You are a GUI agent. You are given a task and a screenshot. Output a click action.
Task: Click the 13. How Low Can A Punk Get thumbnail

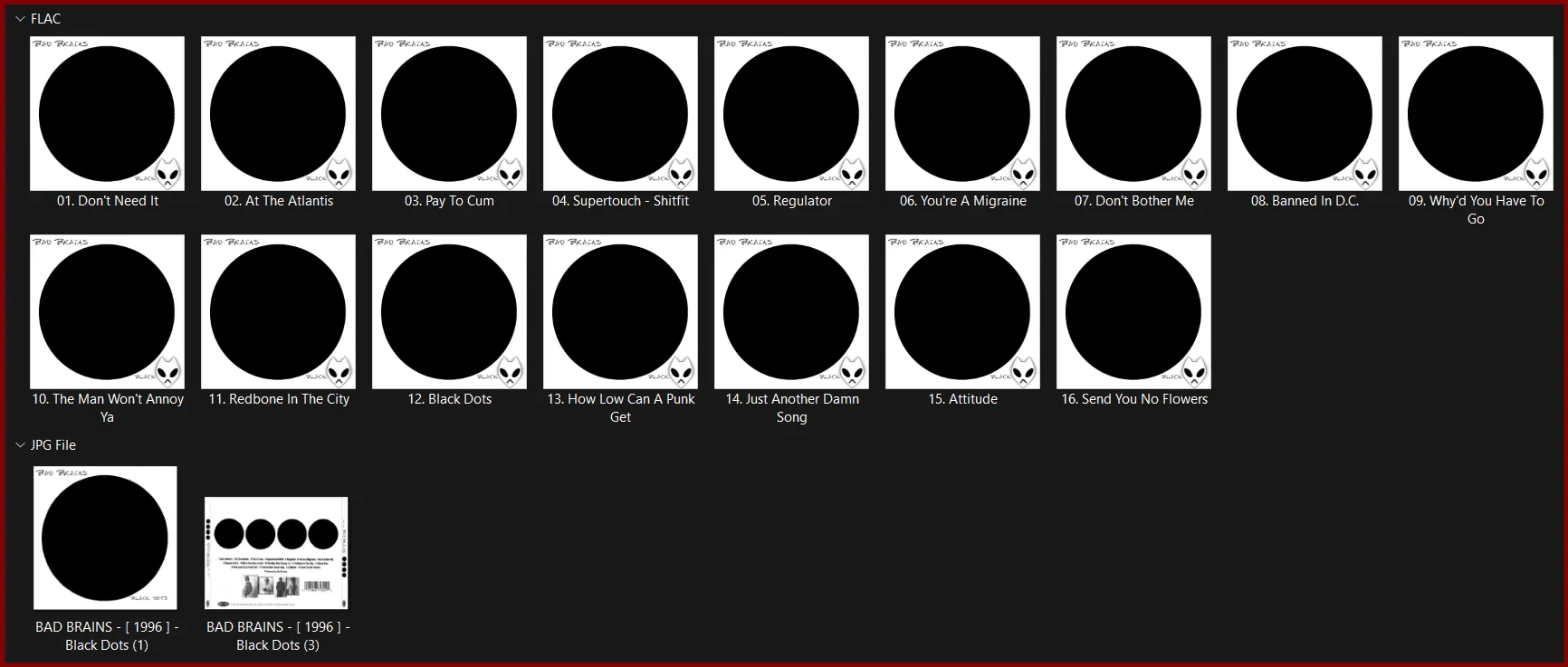(x=620, y=311)
